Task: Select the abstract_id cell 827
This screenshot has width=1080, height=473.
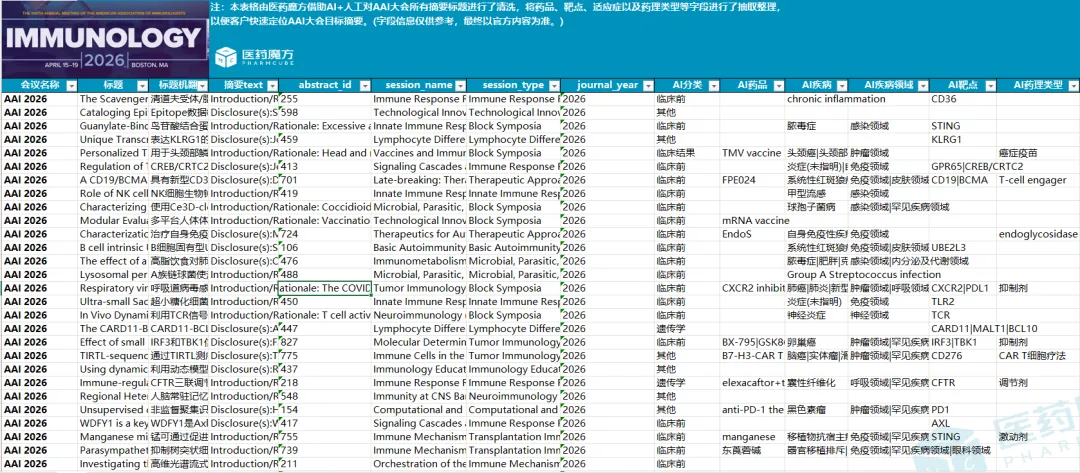Action: [x=325, y=342]
